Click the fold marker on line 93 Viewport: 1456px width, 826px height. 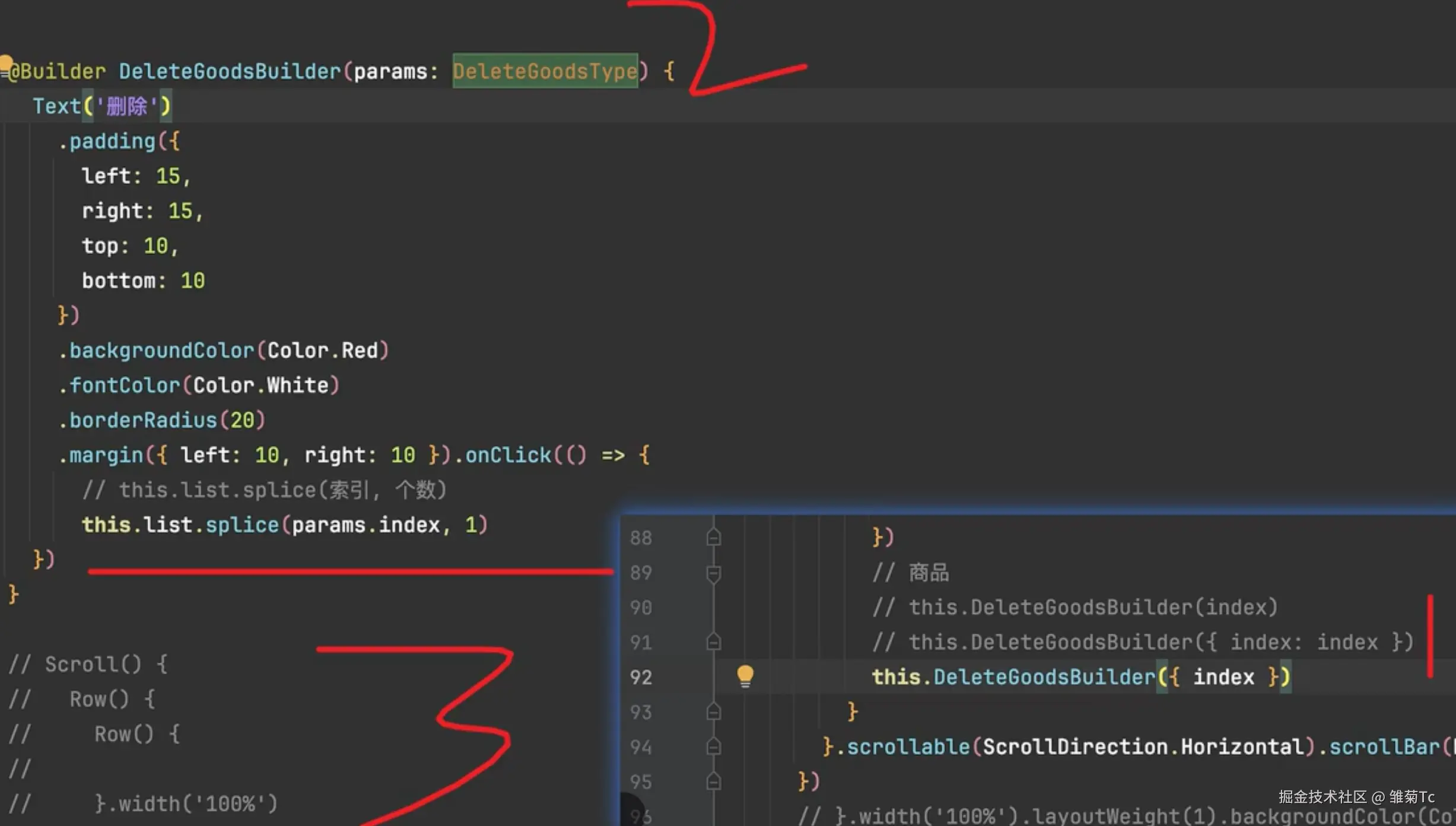click(x=714, y=711)
